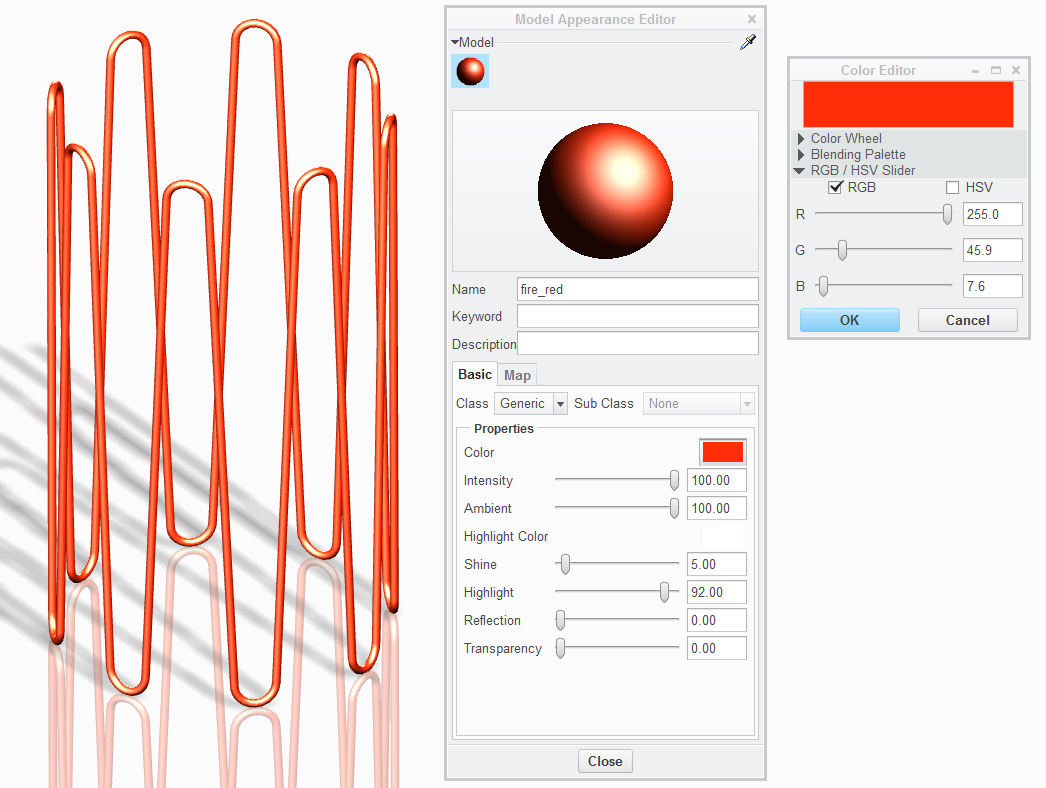Minimize the Color Editor window
Image resolution: width=1046 pixels, height=788 pixels.
click(x=975, y=70)
